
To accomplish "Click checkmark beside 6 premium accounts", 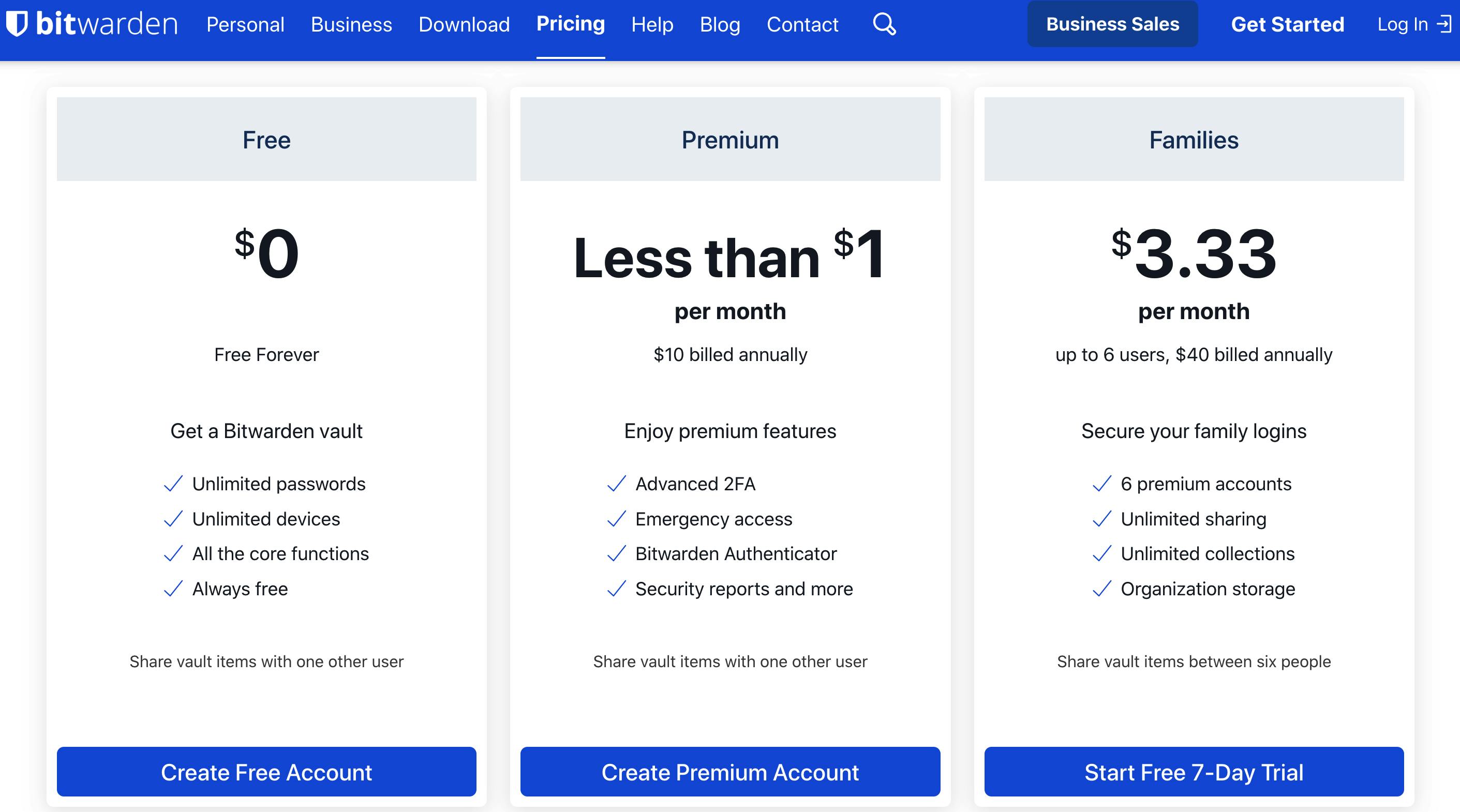I will [x=1101, y=484].
